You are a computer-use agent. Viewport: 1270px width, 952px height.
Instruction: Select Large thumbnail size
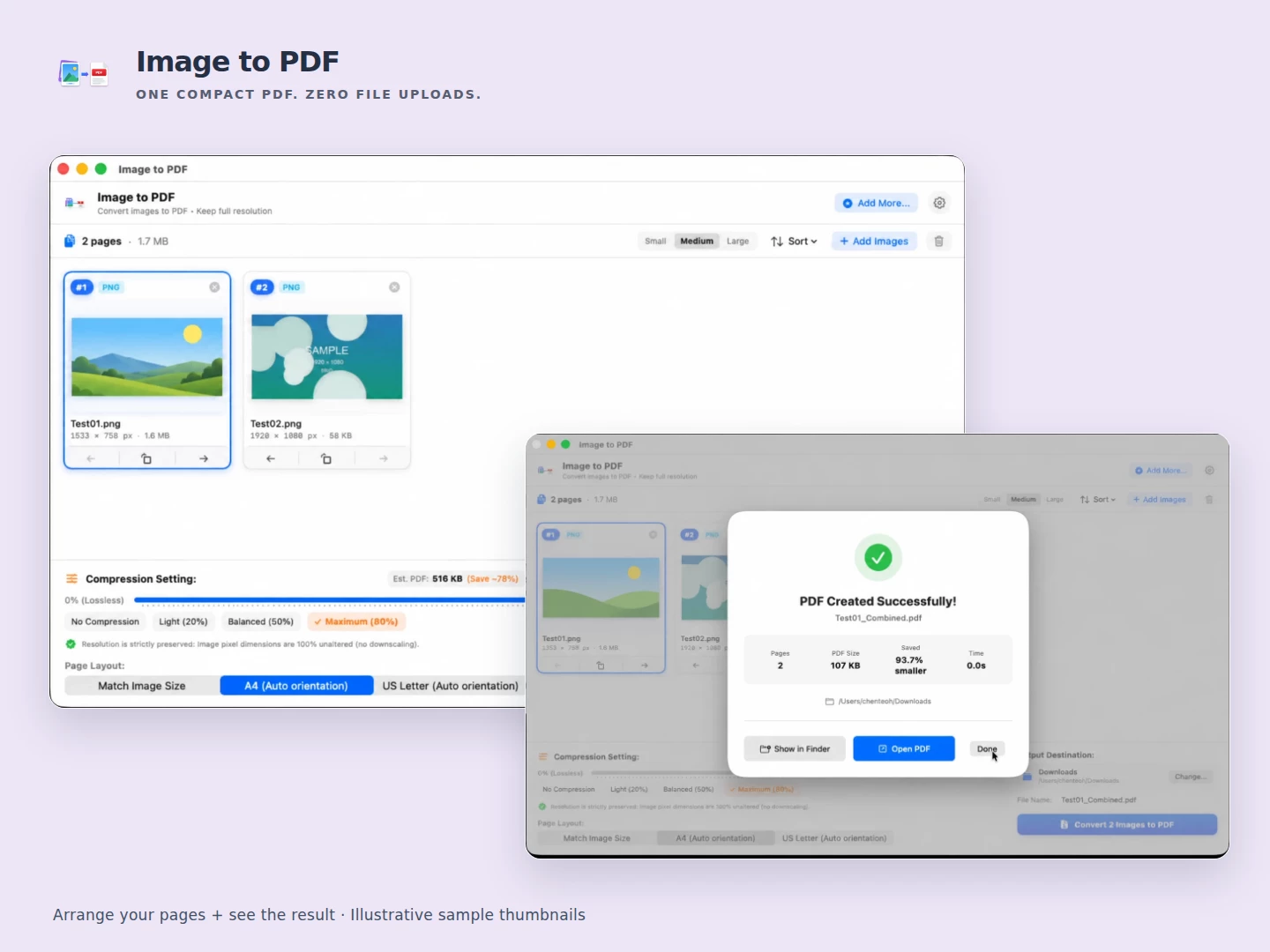pos(738,242)
